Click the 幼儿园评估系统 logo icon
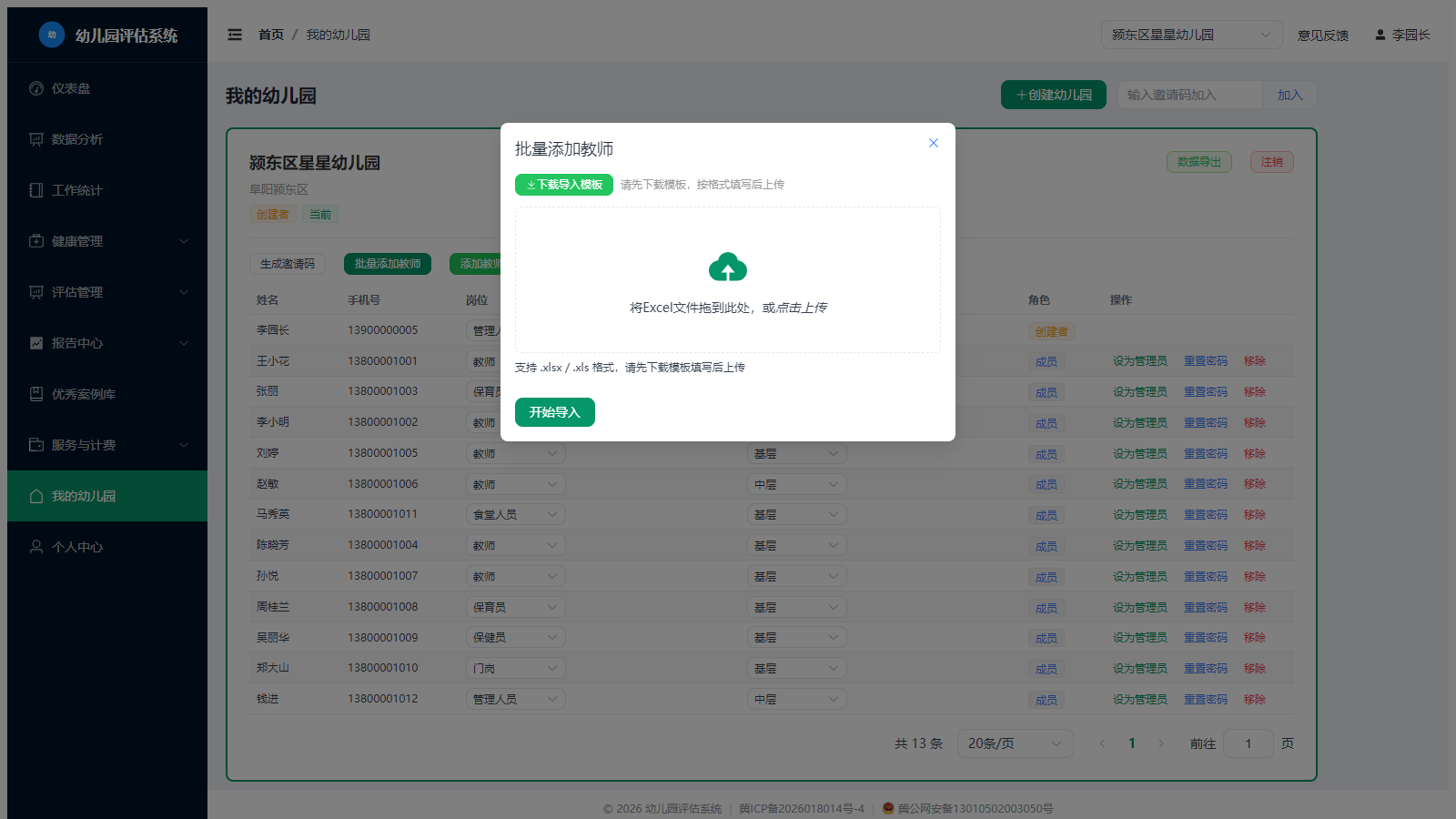Image resolution: width=1456 pixels, height=819 pixels. coord(52,35)
